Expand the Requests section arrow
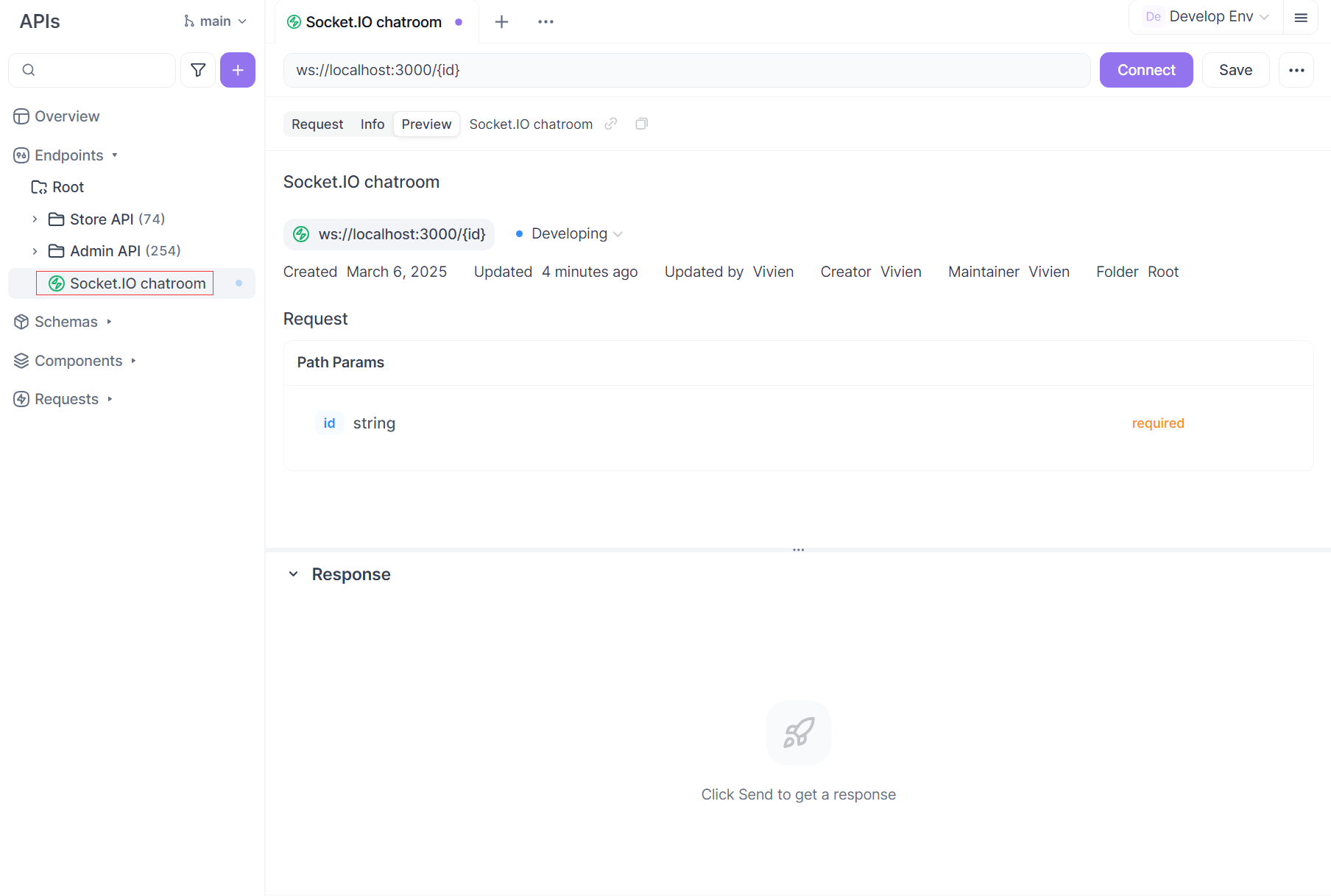Image resolution: width=1331 pixels, height=896 pixels. [x=110, y=399]
